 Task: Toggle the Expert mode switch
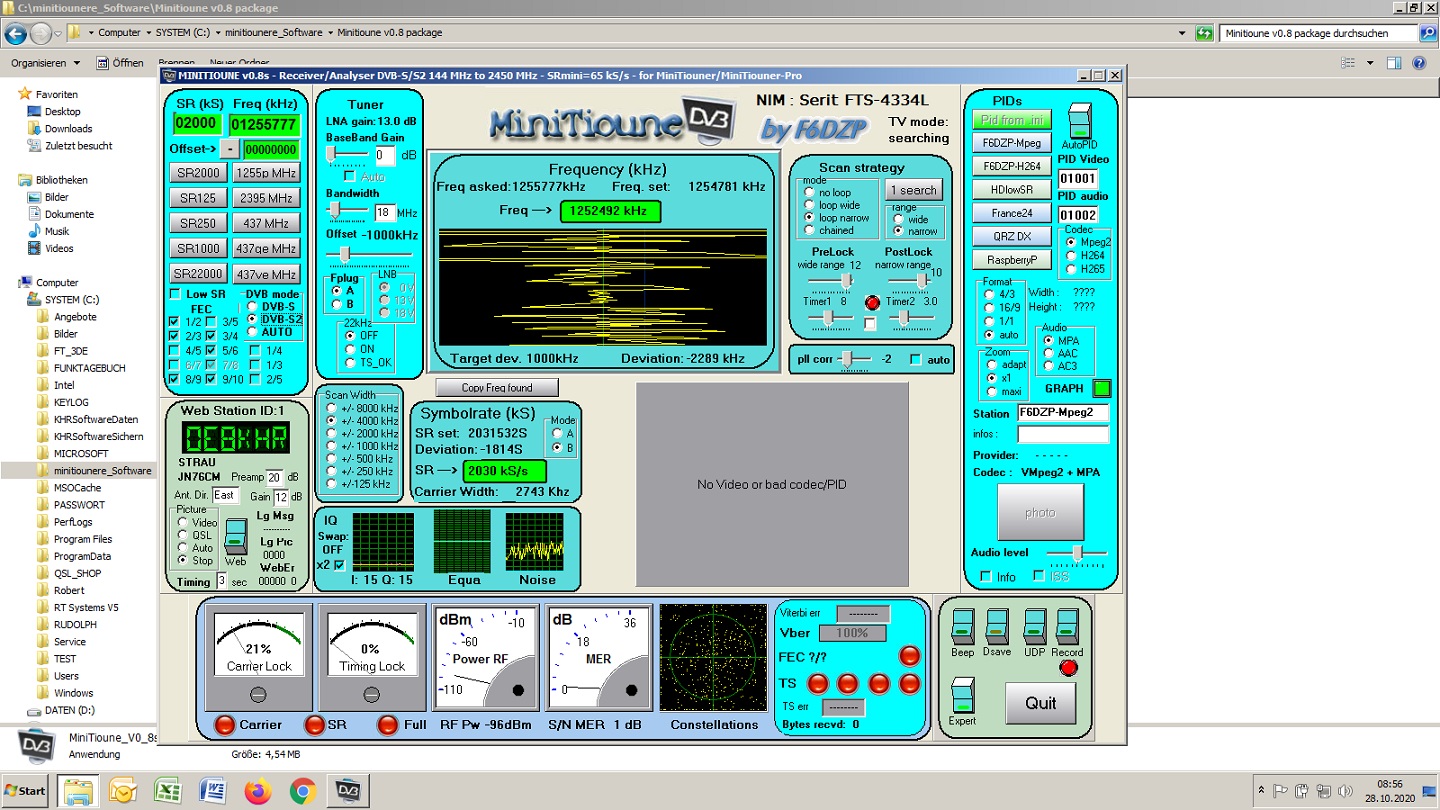pos(962,696)
